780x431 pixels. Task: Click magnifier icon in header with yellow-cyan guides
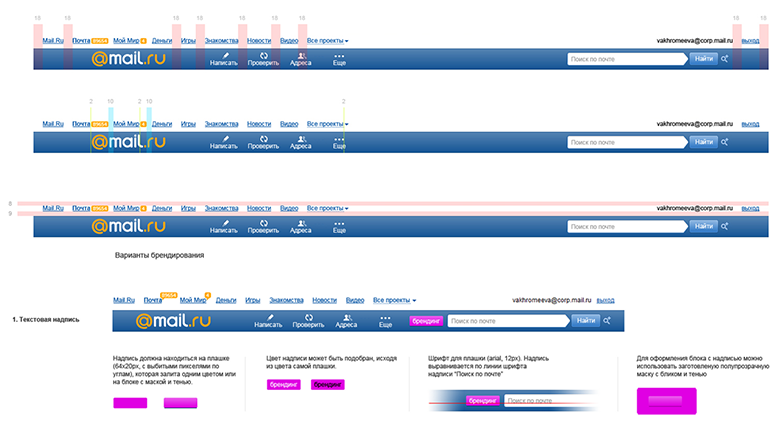[725, 142]
